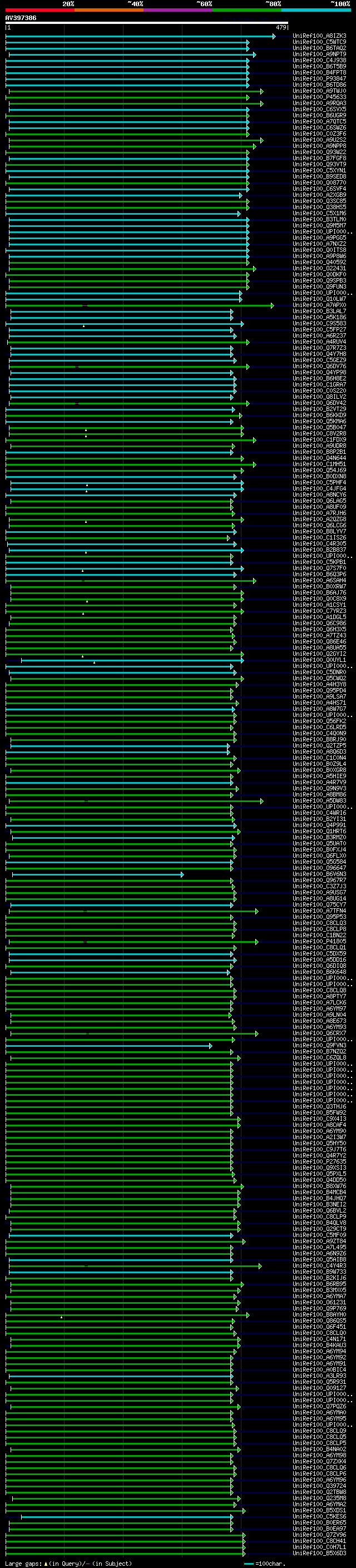Open hit UniRef100_B6H8E2
The image size is (356, 1568).
point(319,379)
